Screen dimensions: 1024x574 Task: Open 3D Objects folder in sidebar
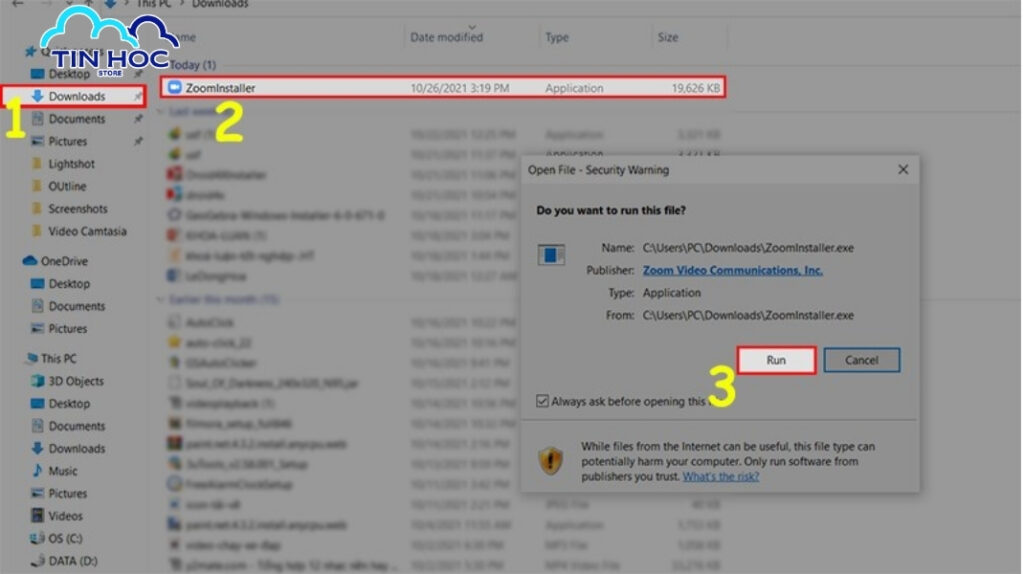(x=75, y=381)
